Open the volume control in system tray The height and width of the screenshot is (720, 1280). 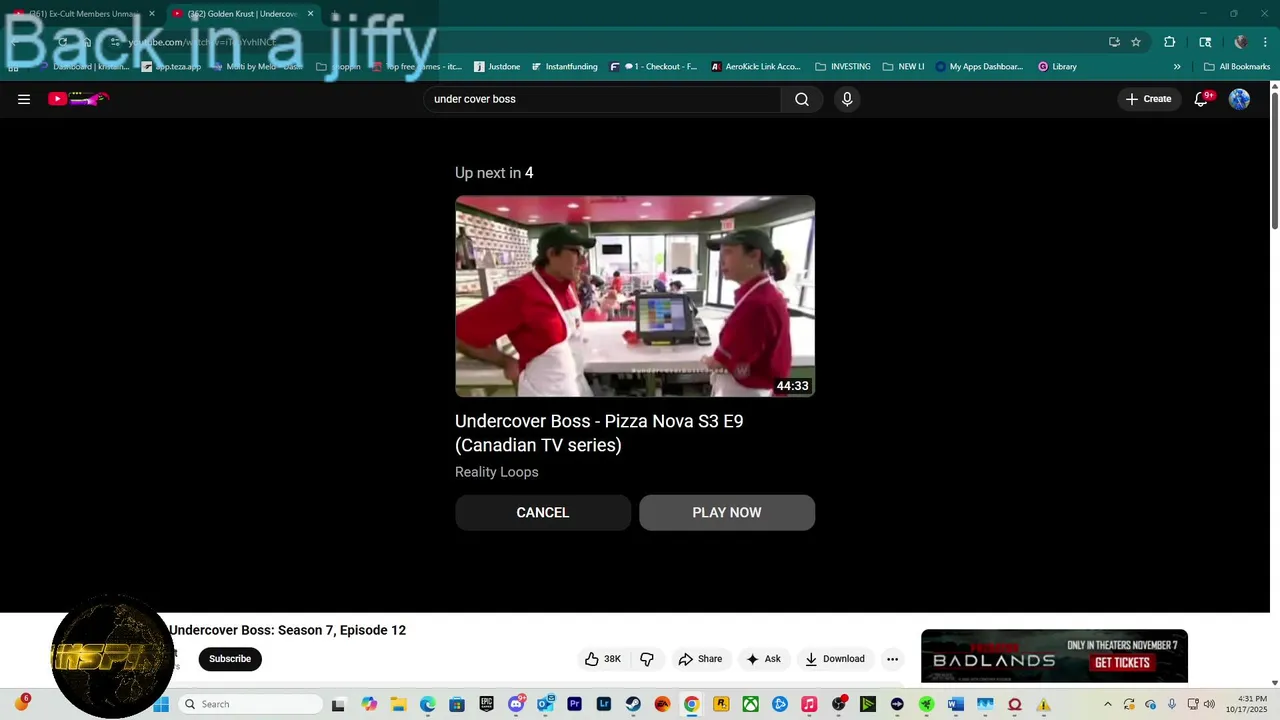(1209, 704)
